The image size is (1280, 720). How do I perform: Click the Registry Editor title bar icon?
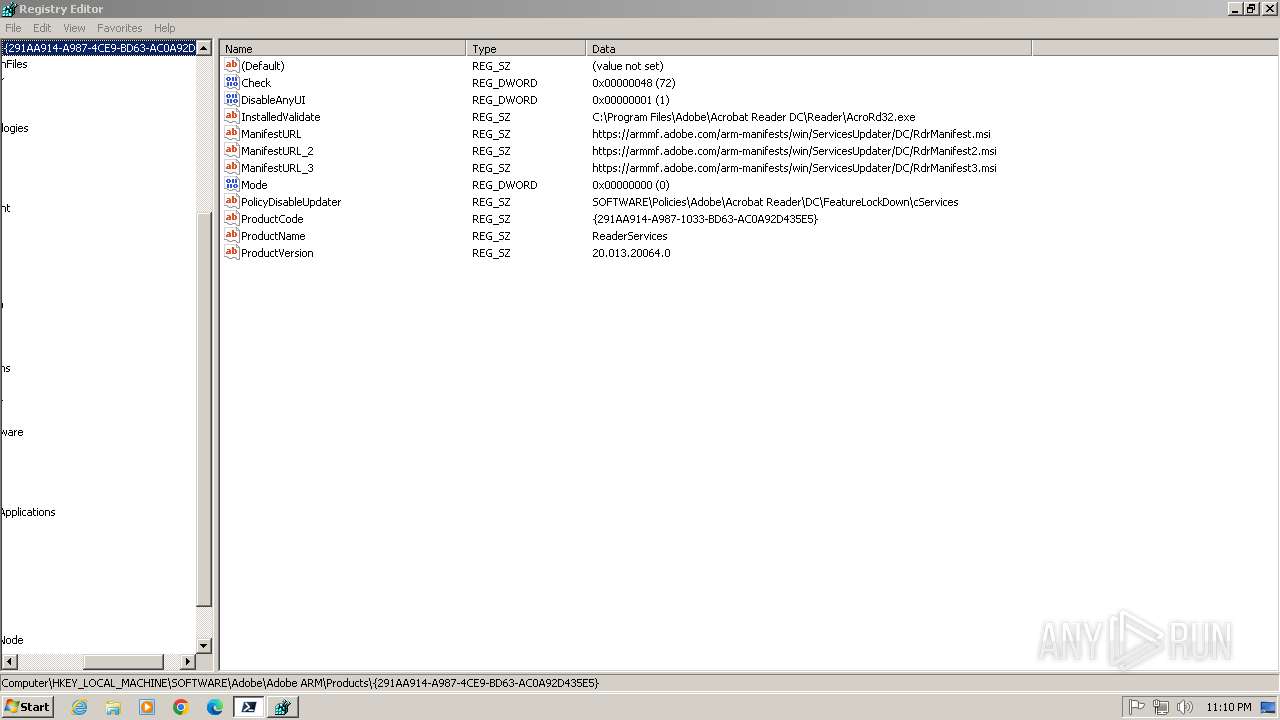click(x=9, y=9)
